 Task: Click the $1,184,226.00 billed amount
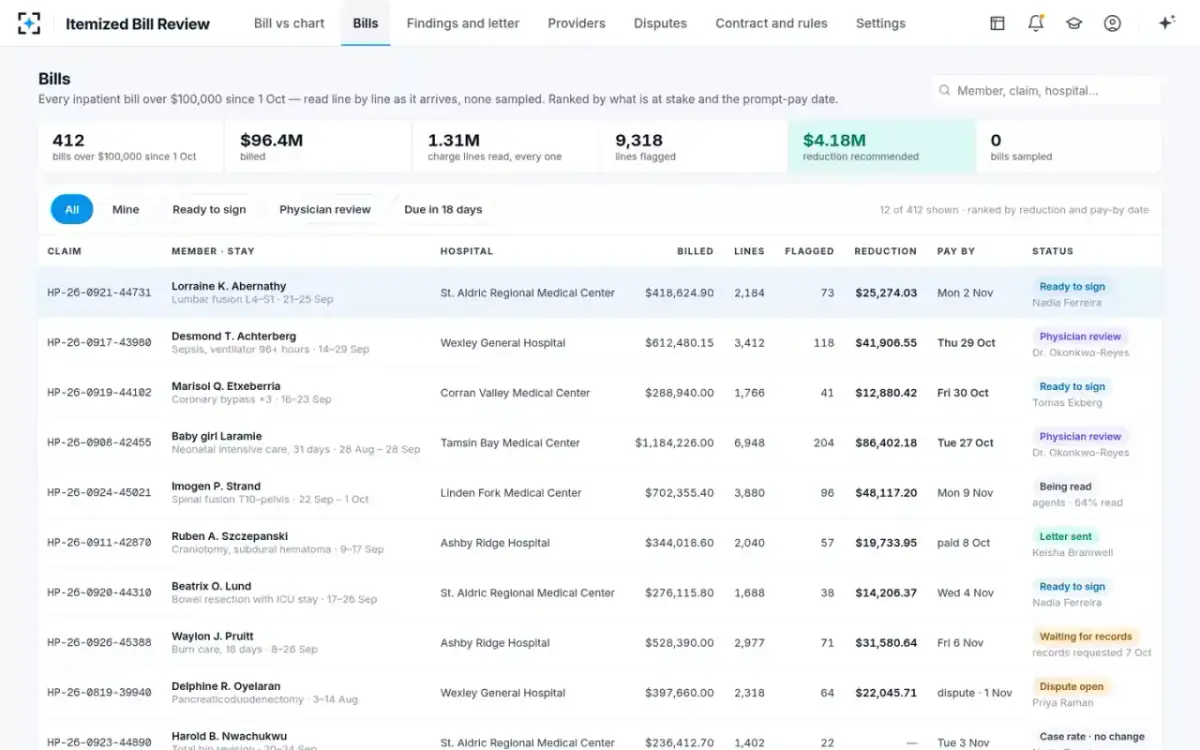[x=674, y=443]
